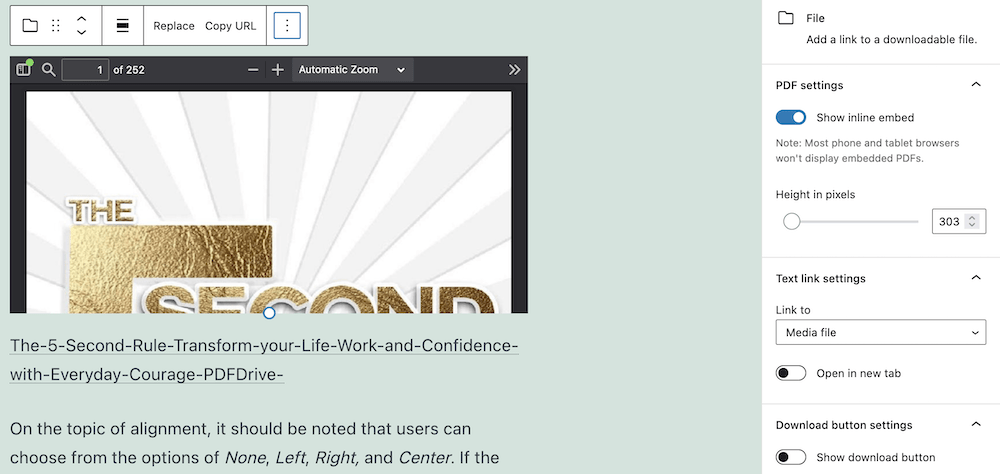Screen dimensions: 1000x474
Task: Click the paragraph starting 'On the topic of alignment'
Action: pyautogui.click(x=254, y=443)
